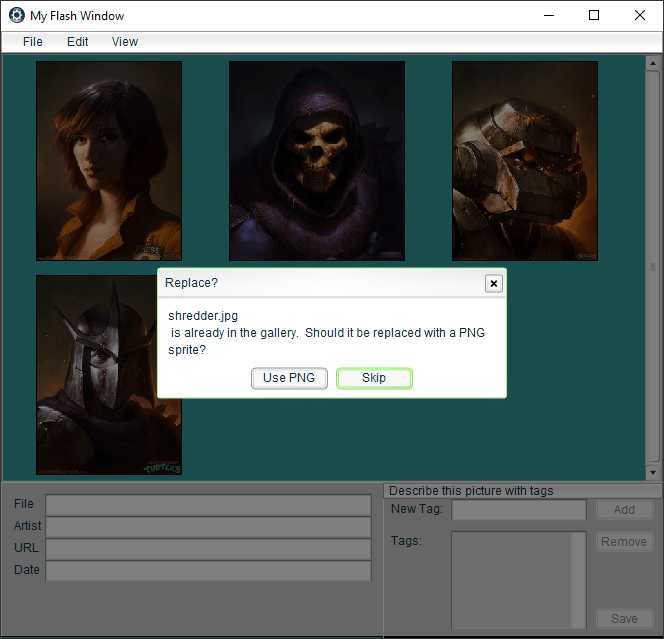Click the New Tag input box

[518, 510]
